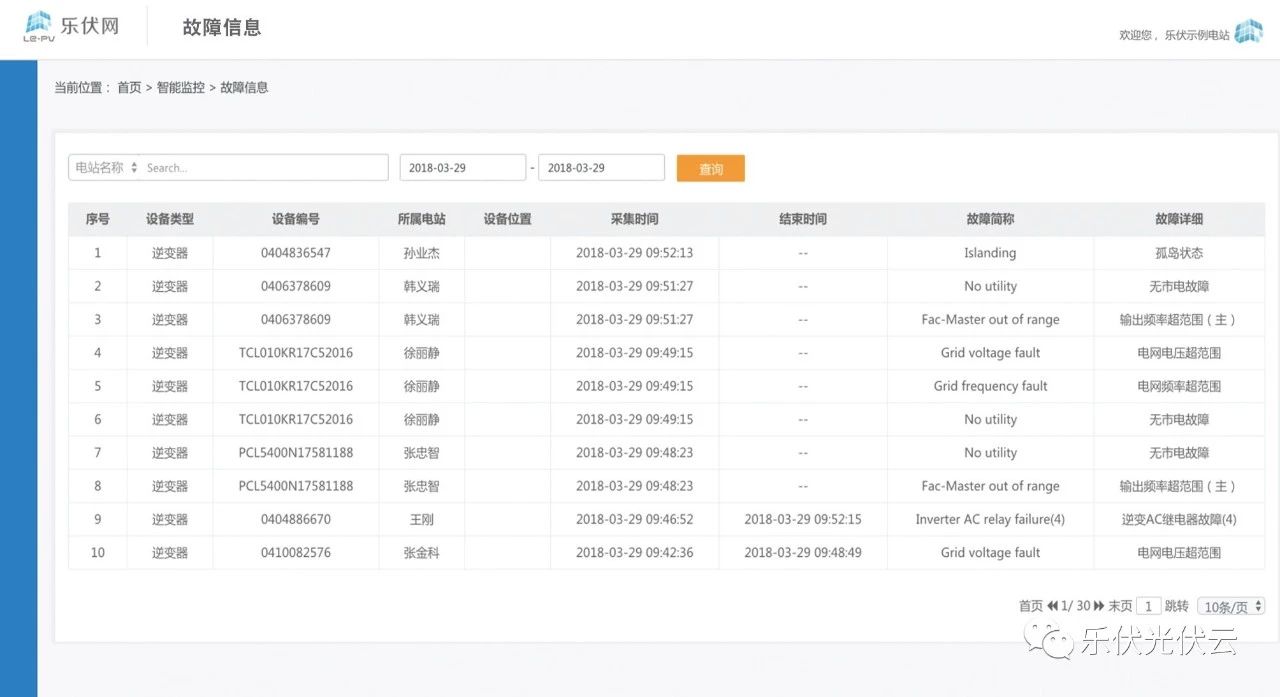The image size is (1280, 697).
Task: Click the page number jump input box
Action: [x=1149, y=606]
